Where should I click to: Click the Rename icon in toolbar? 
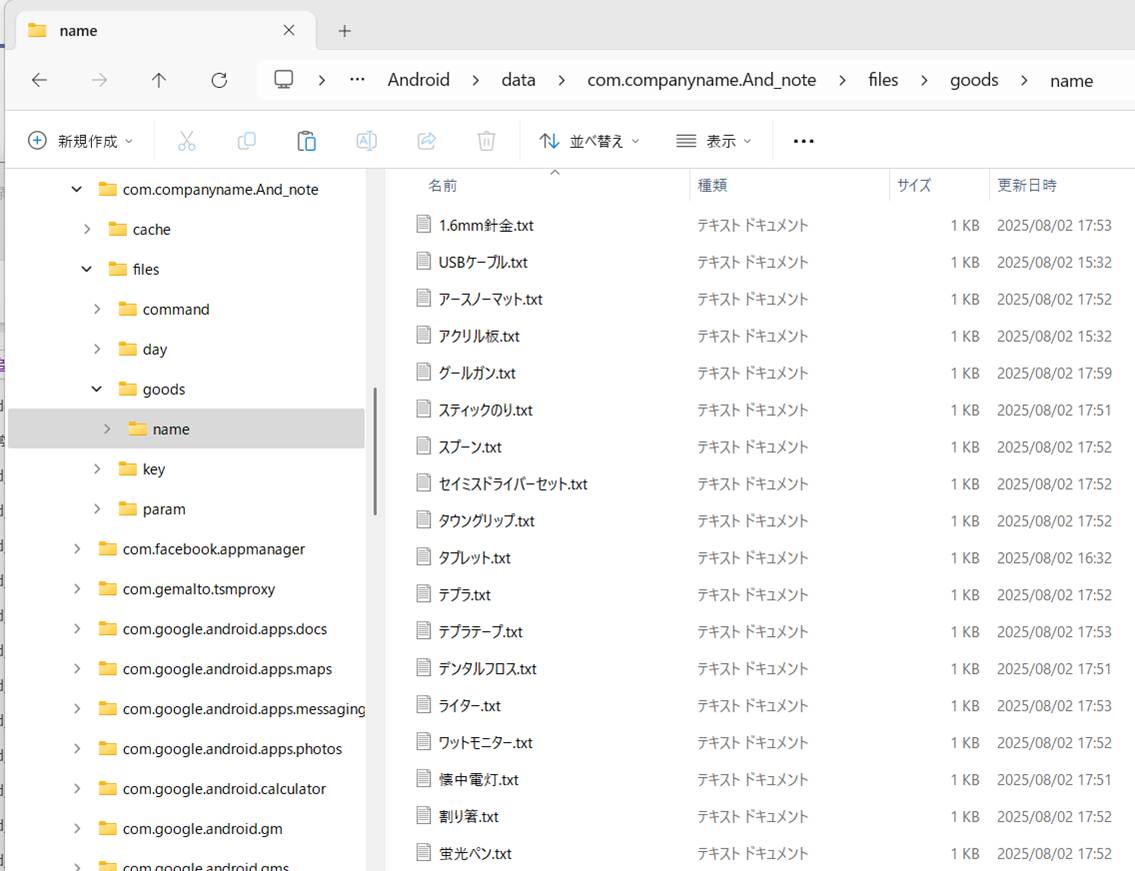(x=366, y=141)
